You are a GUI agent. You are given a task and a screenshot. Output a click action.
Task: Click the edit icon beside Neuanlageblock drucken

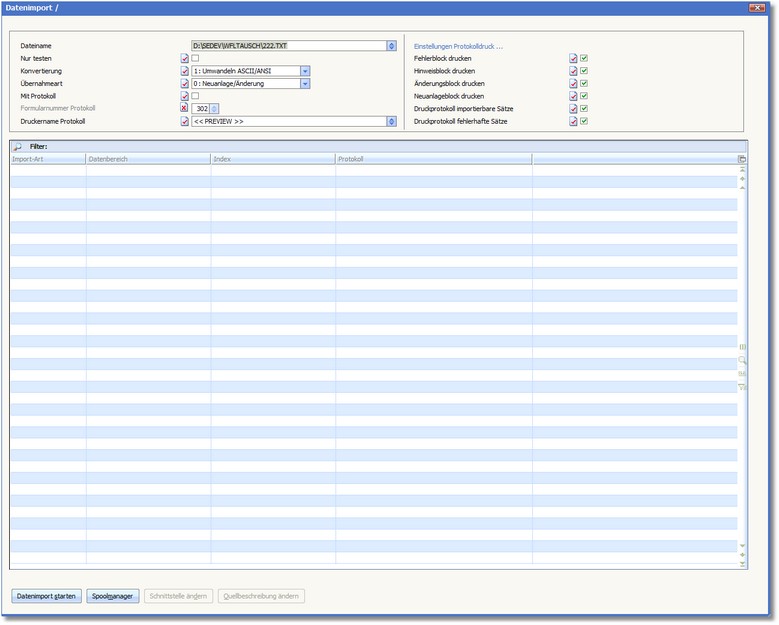click(x=573, y=96)
